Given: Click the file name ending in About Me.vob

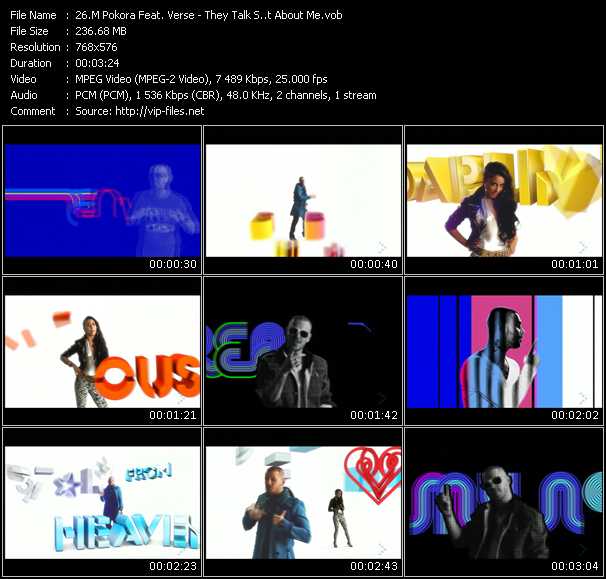Looking at the screenshot, I should coord(209,15).
